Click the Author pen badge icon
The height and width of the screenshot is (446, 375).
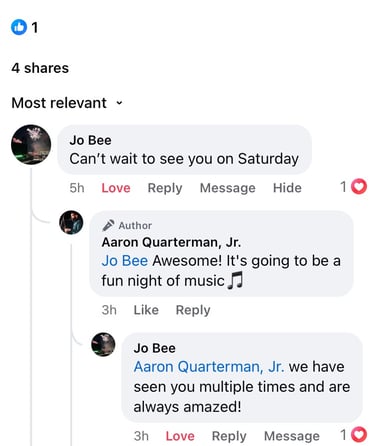(x=108, y=226)
